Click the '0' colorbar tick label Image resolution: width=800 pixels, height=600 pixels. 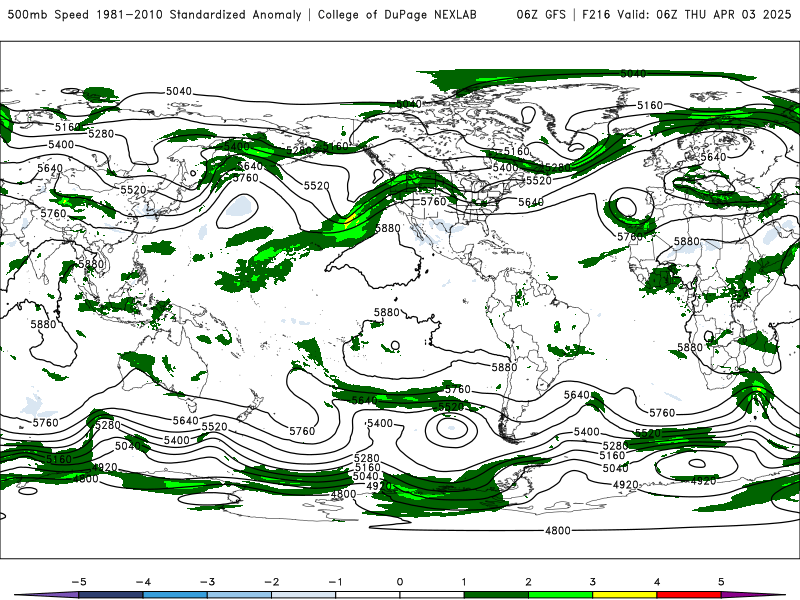(400, 582)
